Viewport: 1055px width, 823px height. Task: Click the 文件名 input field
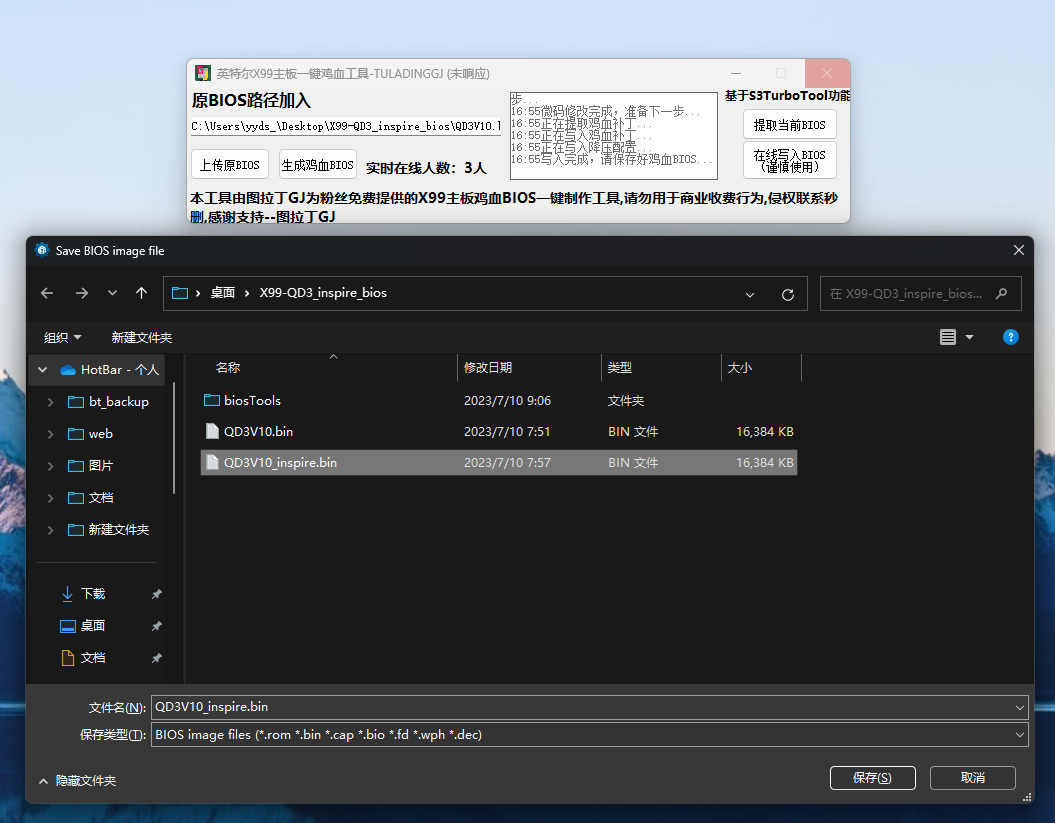tap(580, 707)
